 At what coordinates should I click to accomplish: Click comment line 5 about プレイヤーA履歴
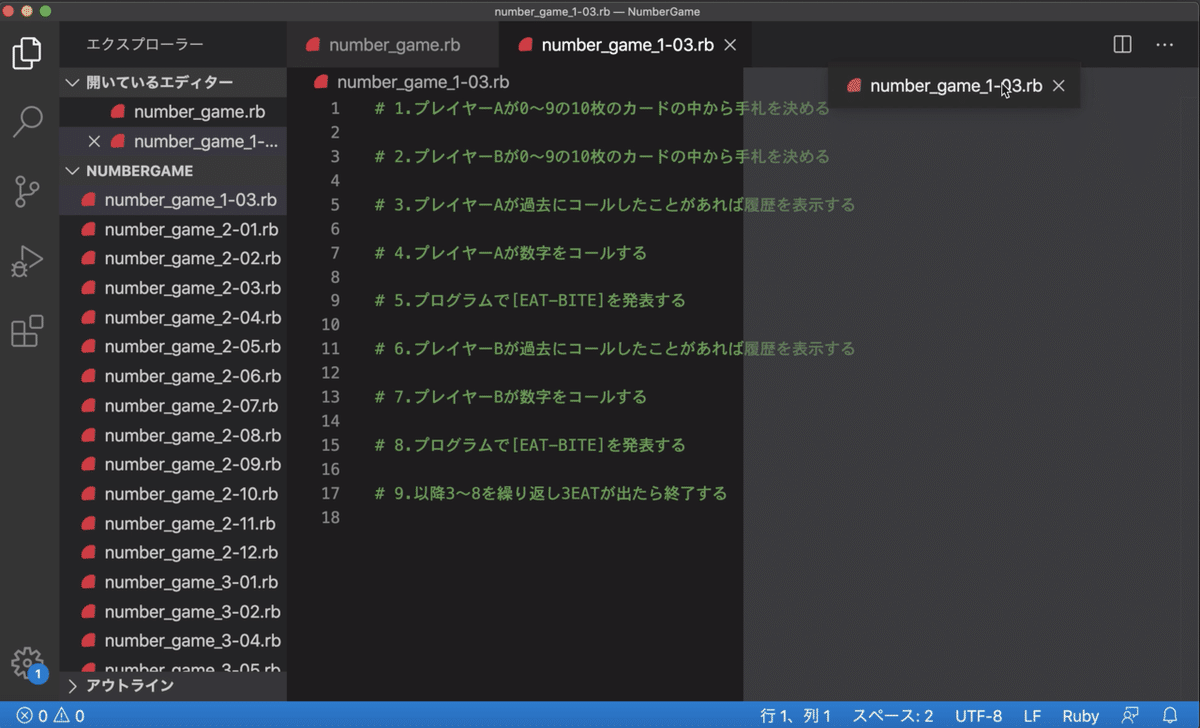tap(615, 205)
